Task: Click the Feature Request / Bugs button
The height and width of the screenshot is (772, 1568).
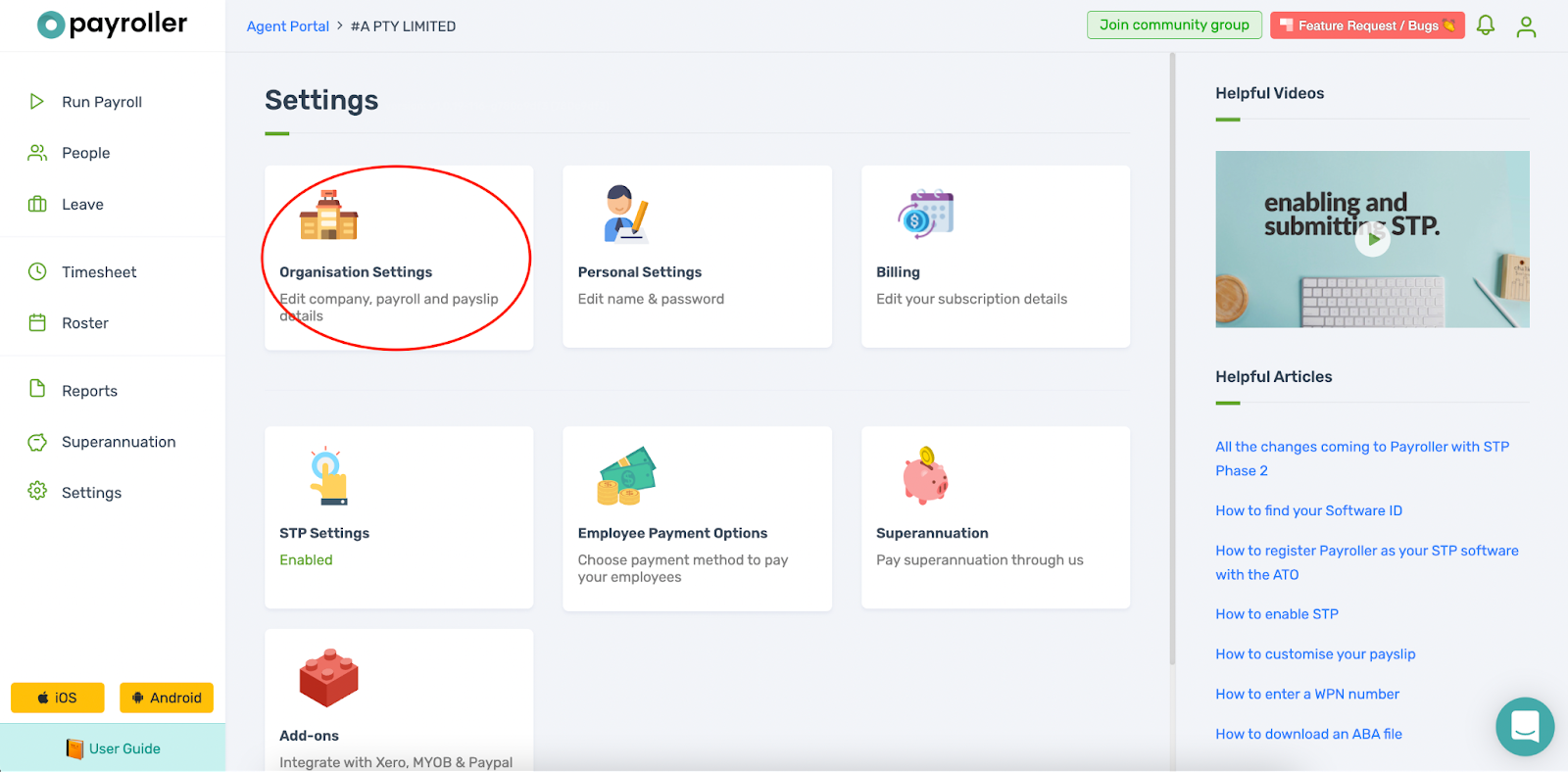Action: point(1367,25)
